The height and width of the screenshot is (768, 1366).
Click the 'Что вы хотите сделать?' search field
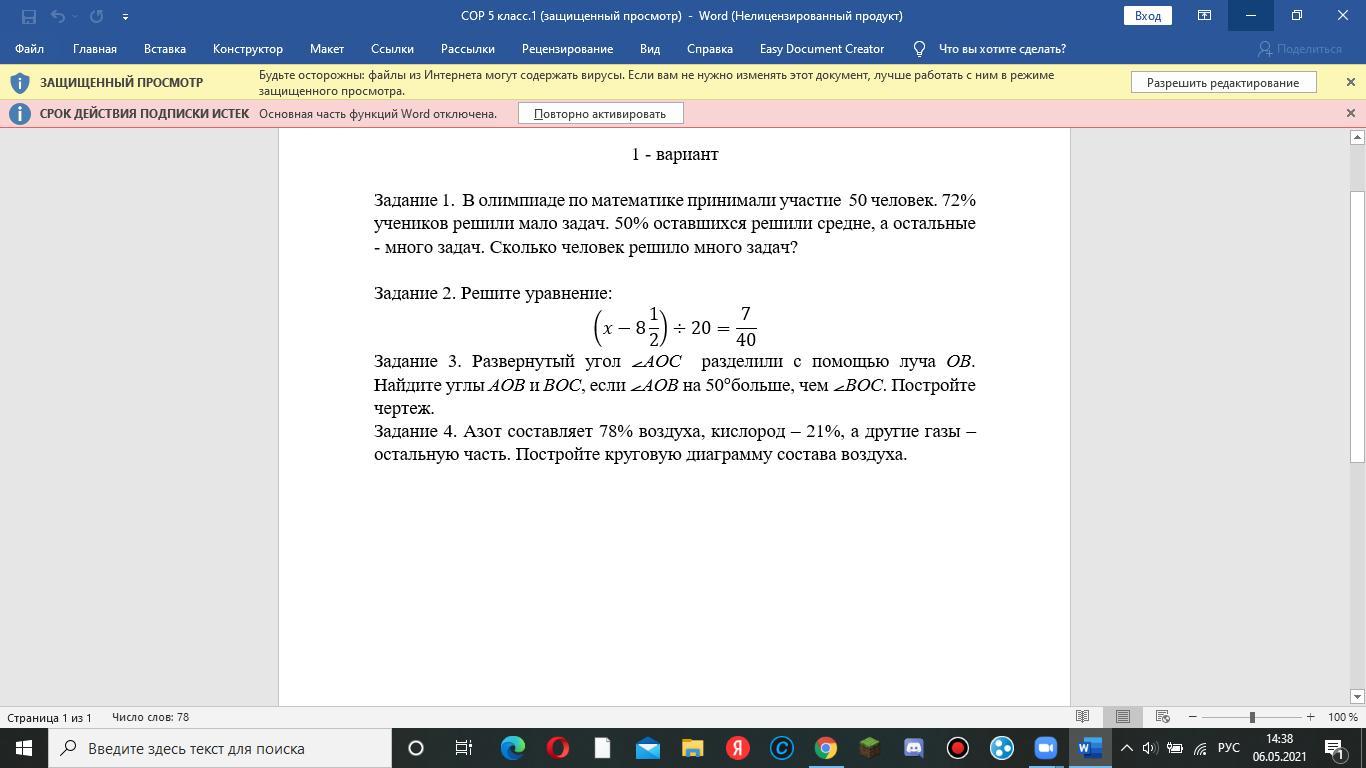(1002, 48)
